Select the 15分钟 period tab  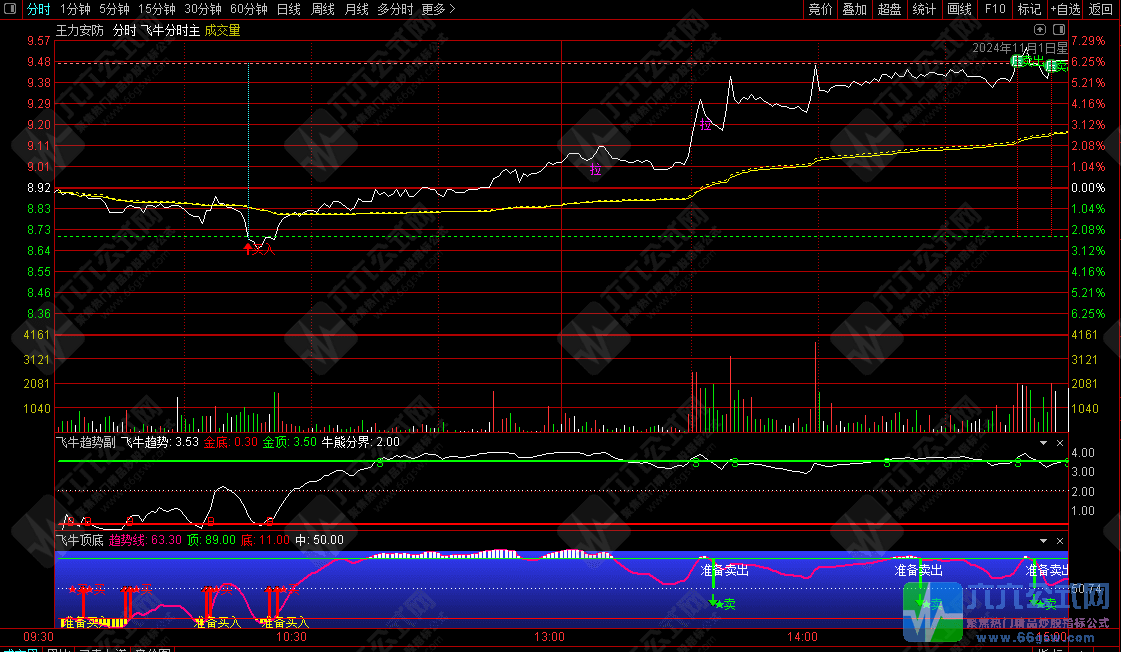[x=157, y=9]
